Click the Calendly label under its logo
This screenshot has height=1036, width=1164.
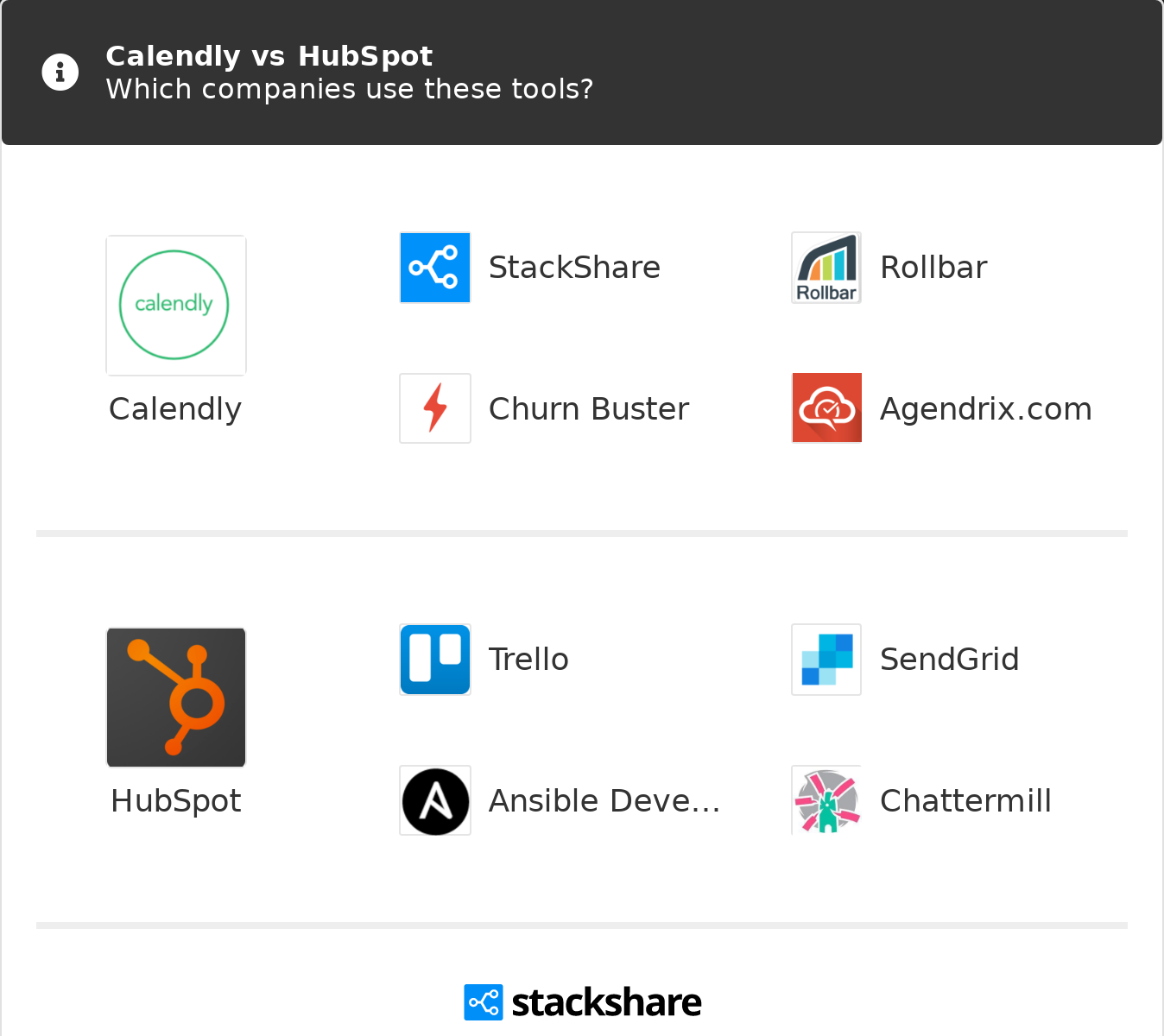(175, 409)
